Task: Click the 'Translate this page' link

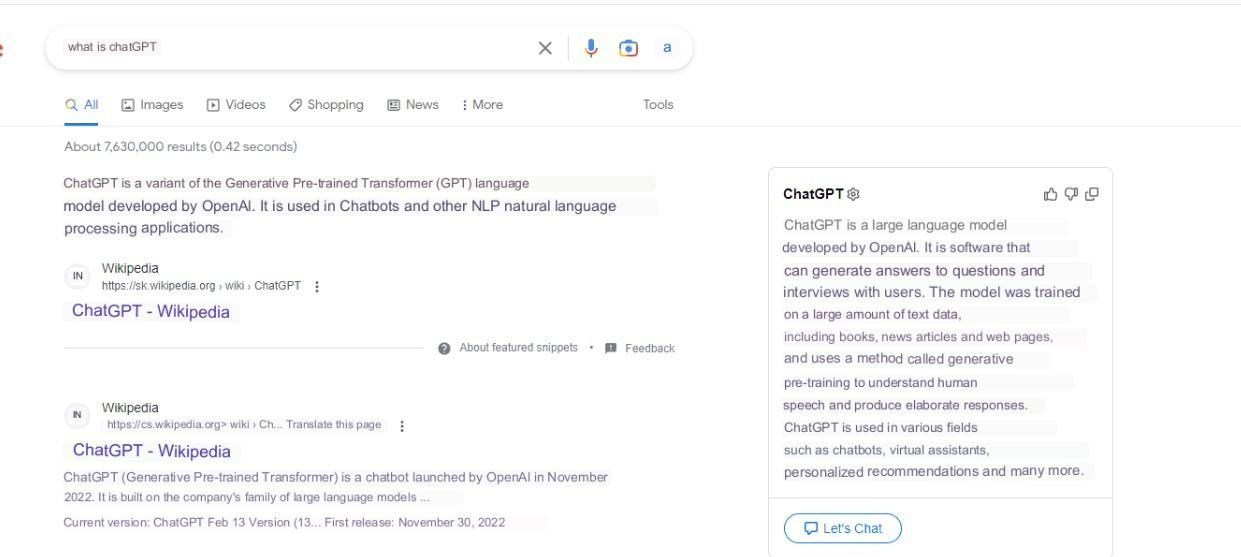Action: pos(333,425)
